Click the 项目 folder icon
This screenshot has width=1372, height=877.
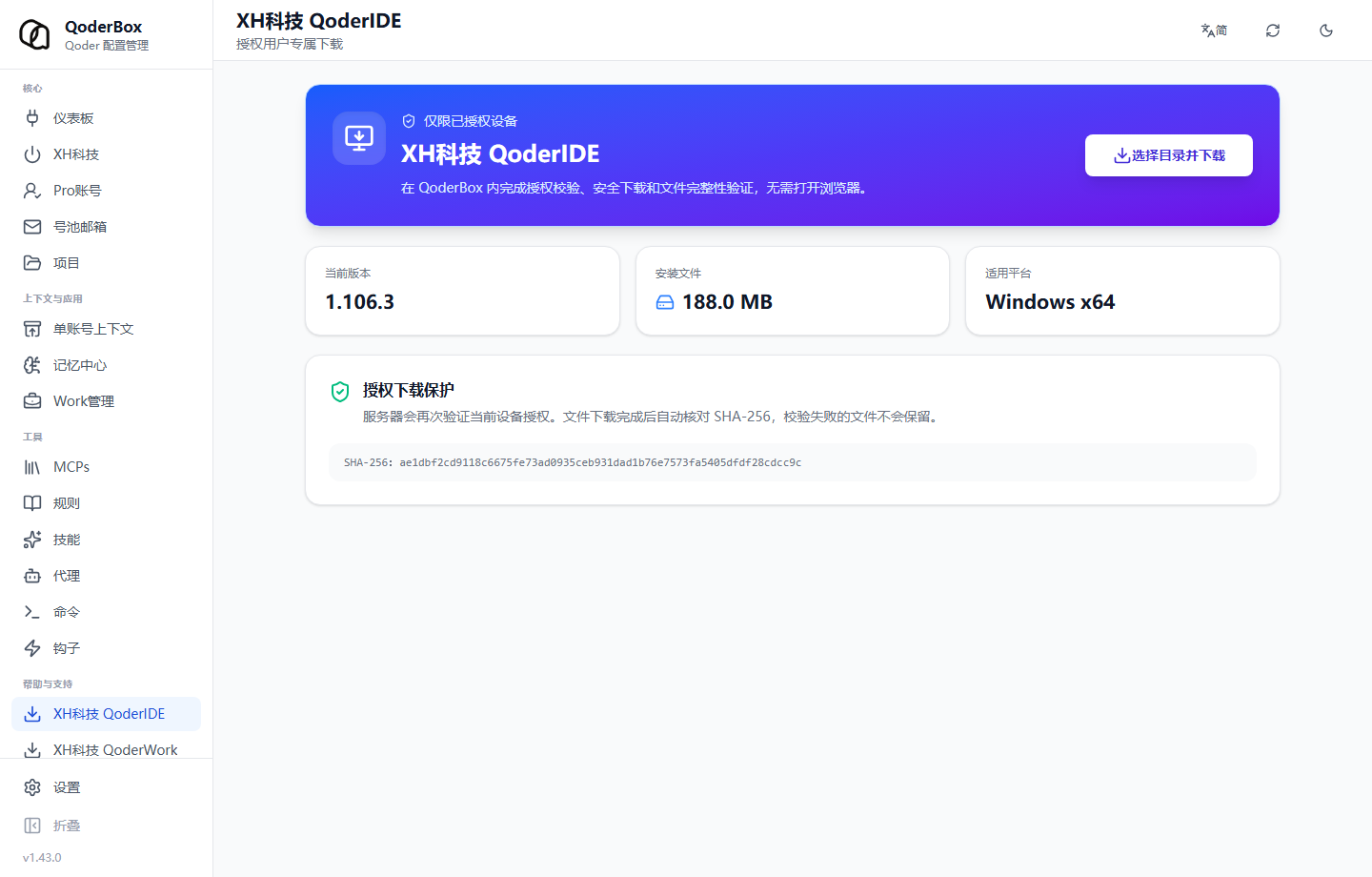(32, 263)
